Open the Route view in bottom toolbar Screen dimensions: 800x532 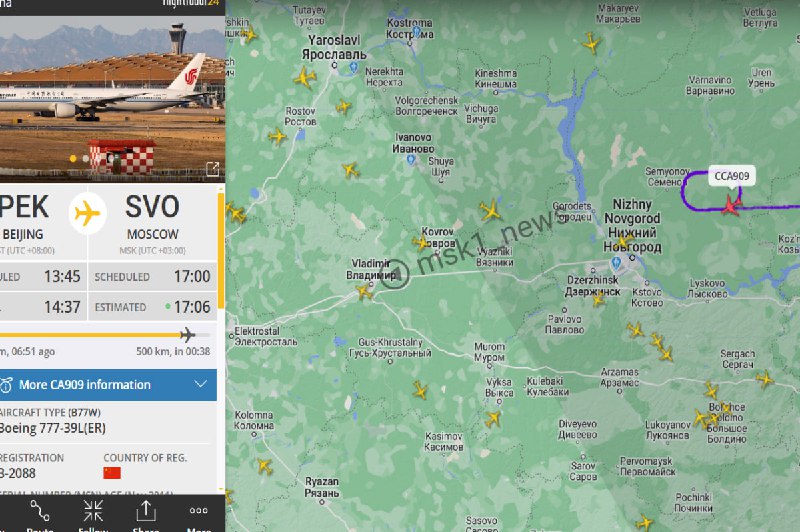pyautogui.click(x=39, y=515)
